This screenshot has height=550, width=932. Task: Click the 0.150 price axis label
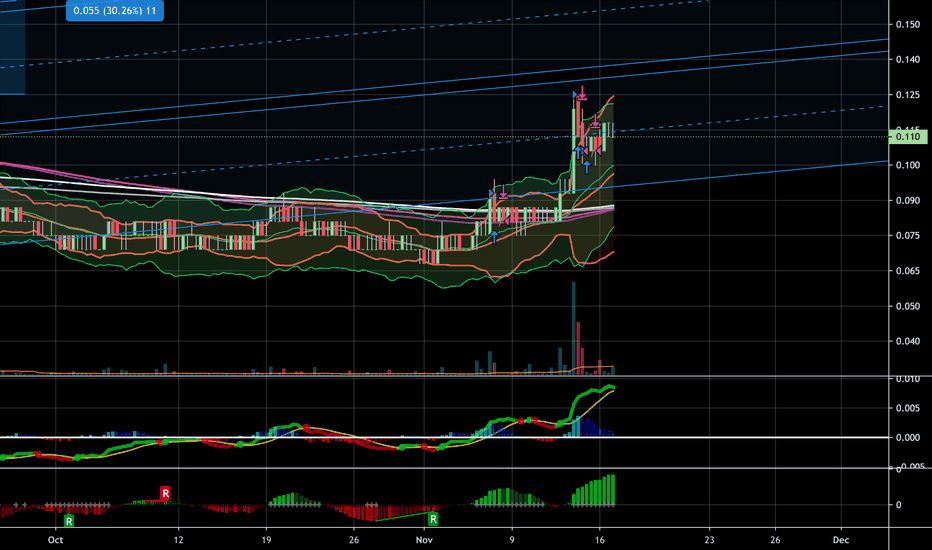coord(908,24)
